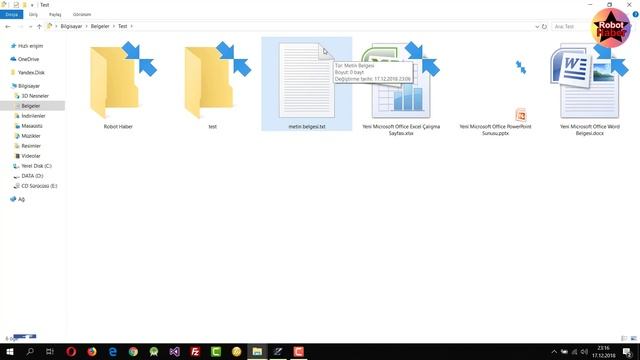Open the address bar history dropdown
Viewport: 640px width, 360px height.
coord(537,27)
